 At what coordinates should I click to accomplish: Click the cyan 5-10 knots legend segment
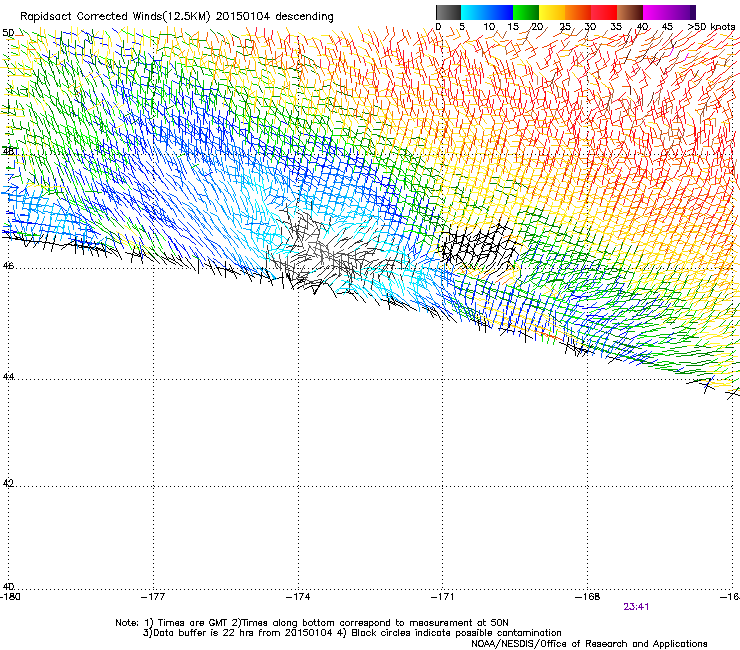coord(474,12)
